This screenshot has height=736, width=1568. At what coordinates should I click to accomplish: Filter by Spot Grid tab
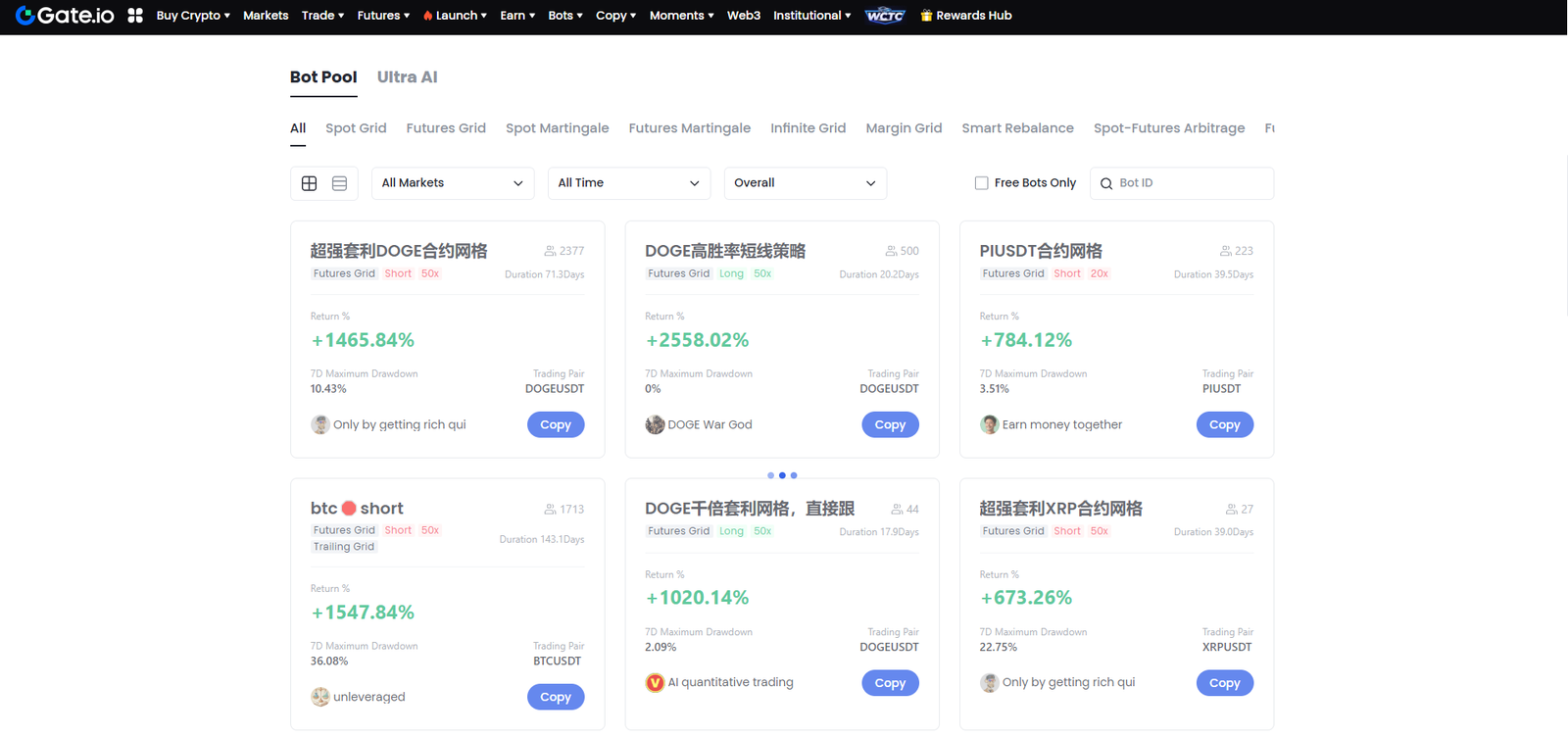point(356,128)
